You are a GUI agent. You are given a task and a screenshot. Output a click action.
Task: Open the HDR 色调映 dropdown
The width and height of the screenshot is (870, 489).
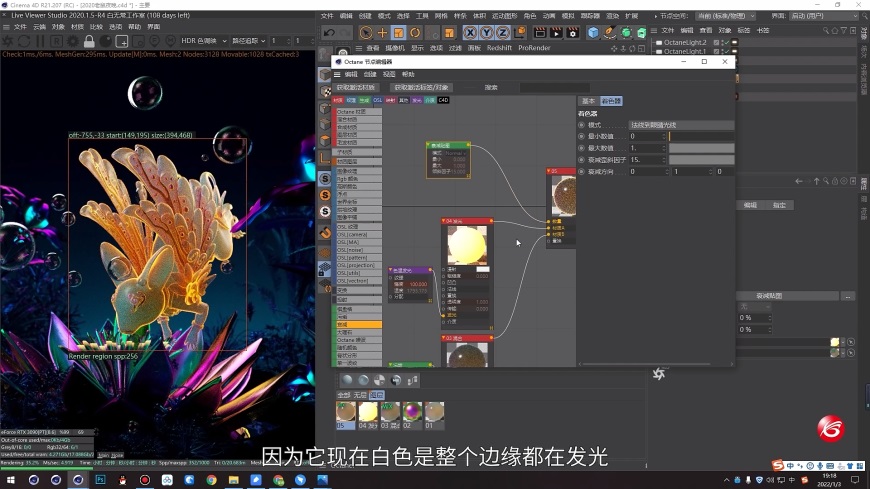pos(205,41)
